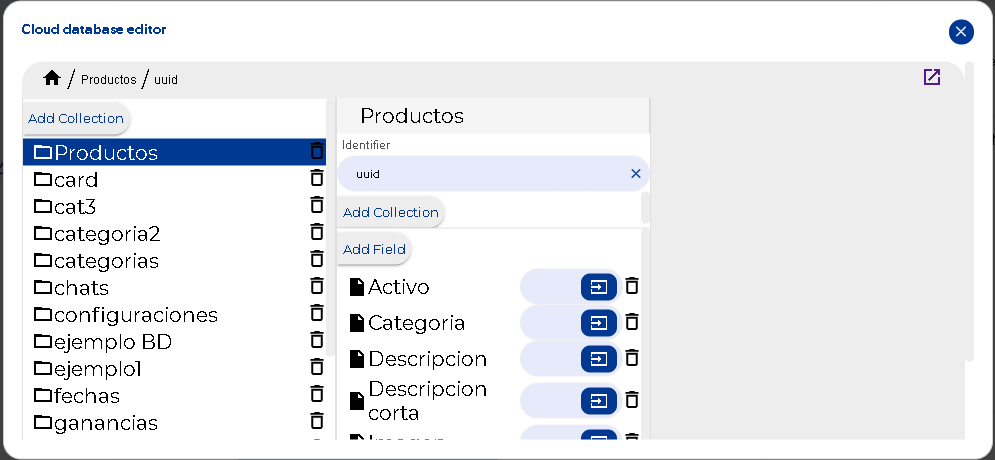Delete the categoria2 collection

tap(317, 232)
